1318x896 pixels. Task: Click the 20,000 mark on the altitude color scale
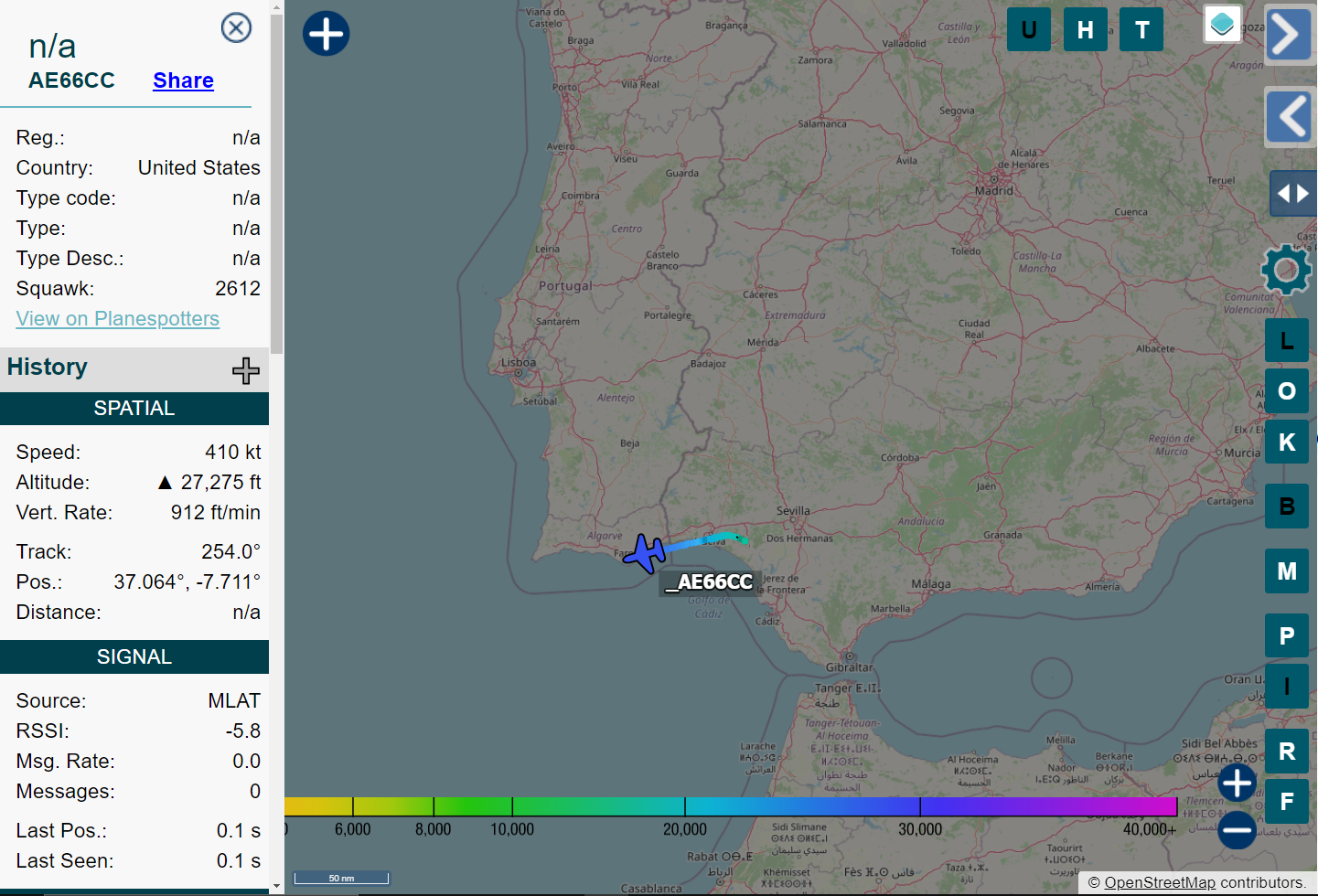tap(685, 829)
